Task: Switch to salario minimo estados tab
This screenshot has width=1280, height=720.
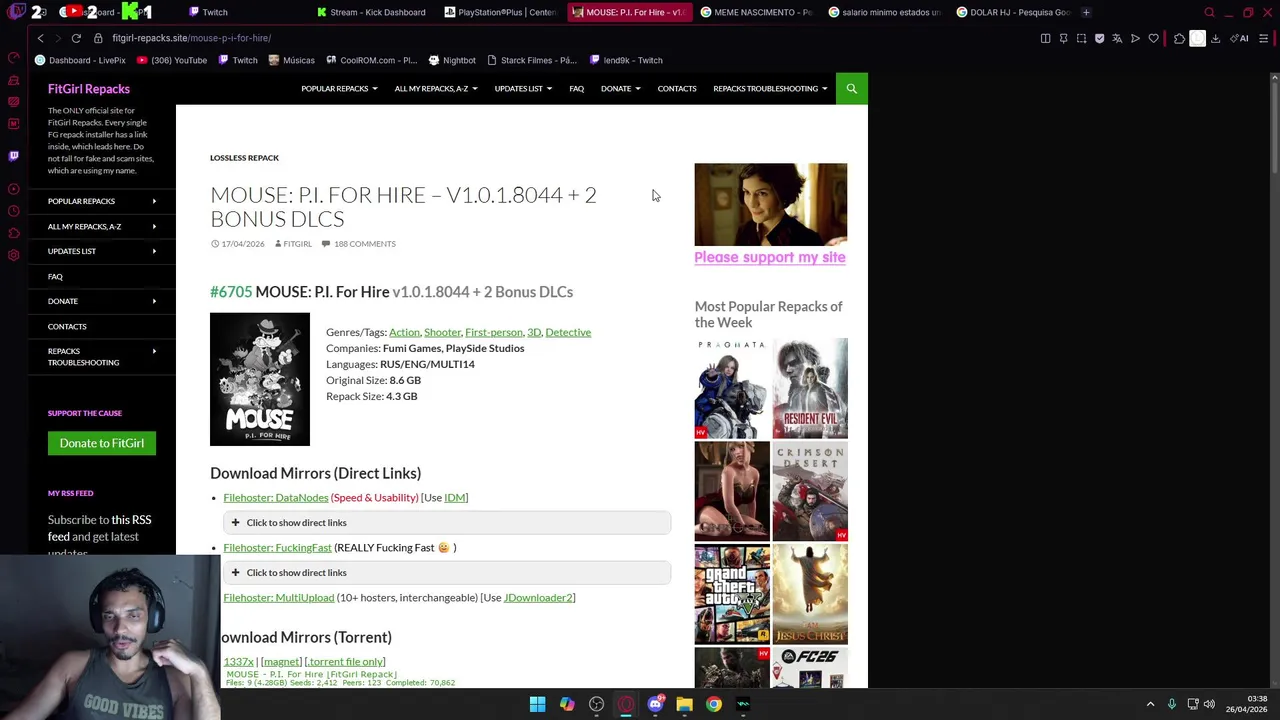Action: coord(884,12)
